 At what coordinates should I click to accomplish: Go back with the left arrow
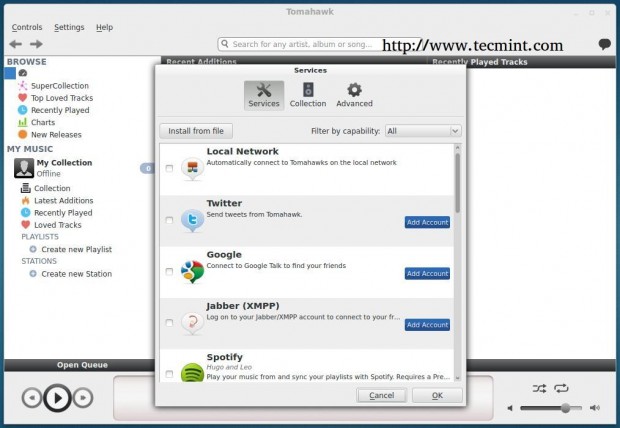tap(15, 44)
